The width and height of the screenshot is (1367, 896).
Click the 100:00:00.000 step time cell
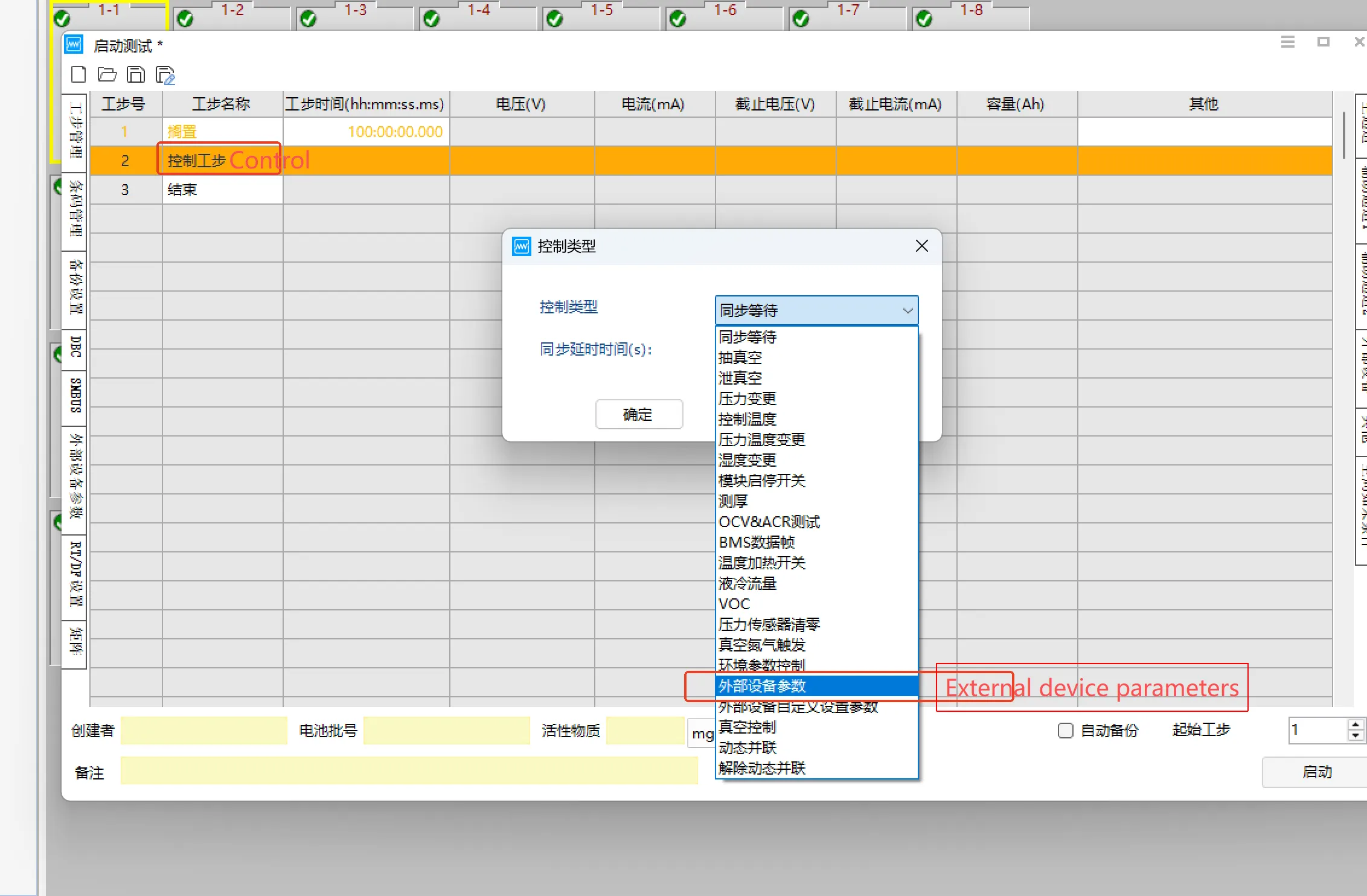pos(367,132)
